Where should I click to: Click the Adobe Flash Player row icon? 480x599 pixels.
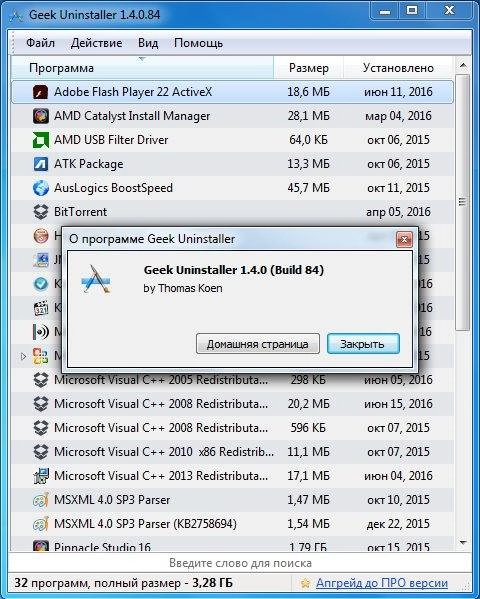41,92
